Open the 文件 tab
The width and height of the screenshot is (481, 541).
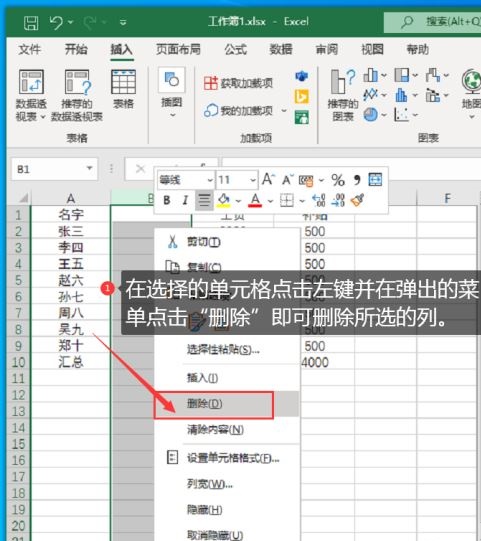coord(30,49)
